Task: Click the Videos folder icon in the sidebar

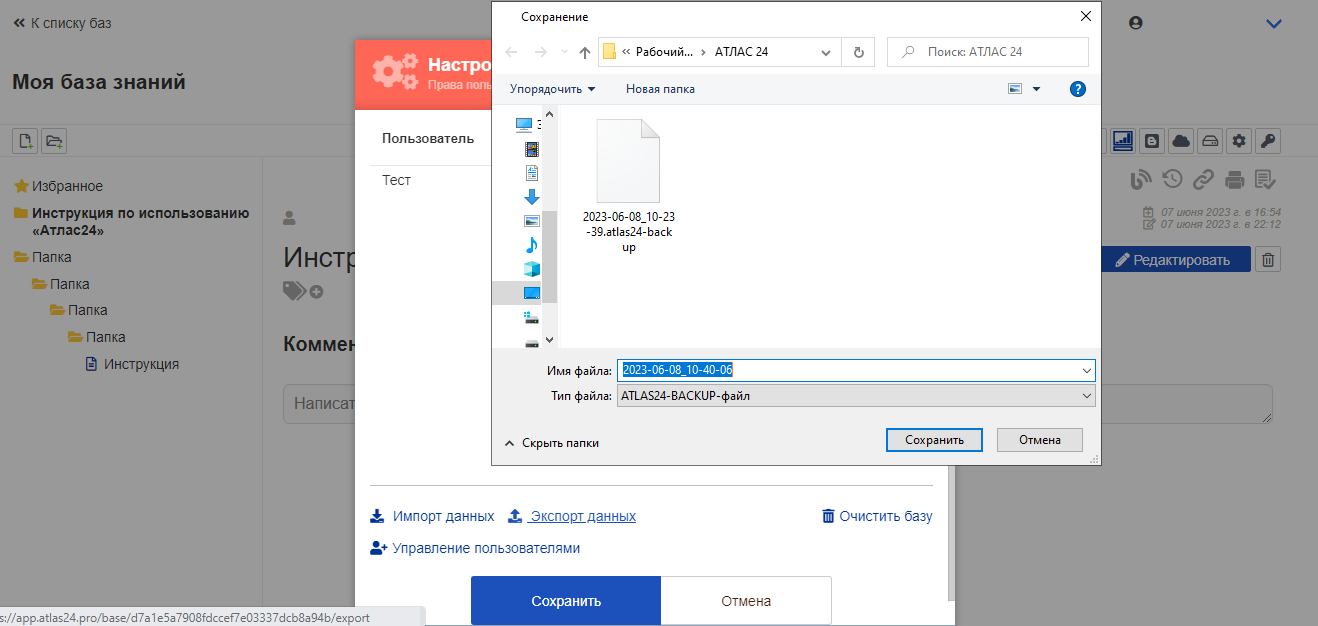Action: pyautogui.click(x=532, y=149)
